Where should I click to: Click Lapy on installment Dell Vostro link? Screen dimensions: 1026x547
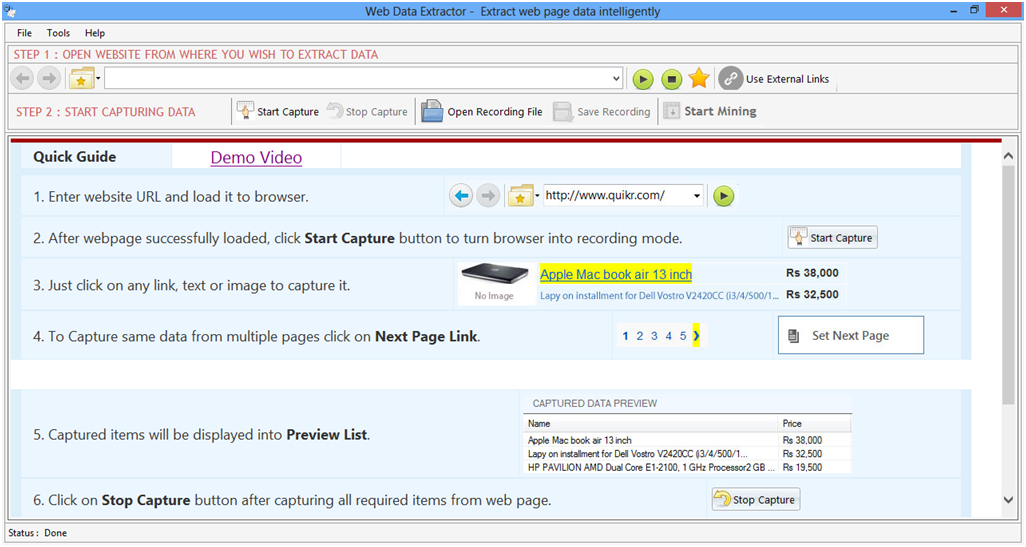click(x=659, y=296)
